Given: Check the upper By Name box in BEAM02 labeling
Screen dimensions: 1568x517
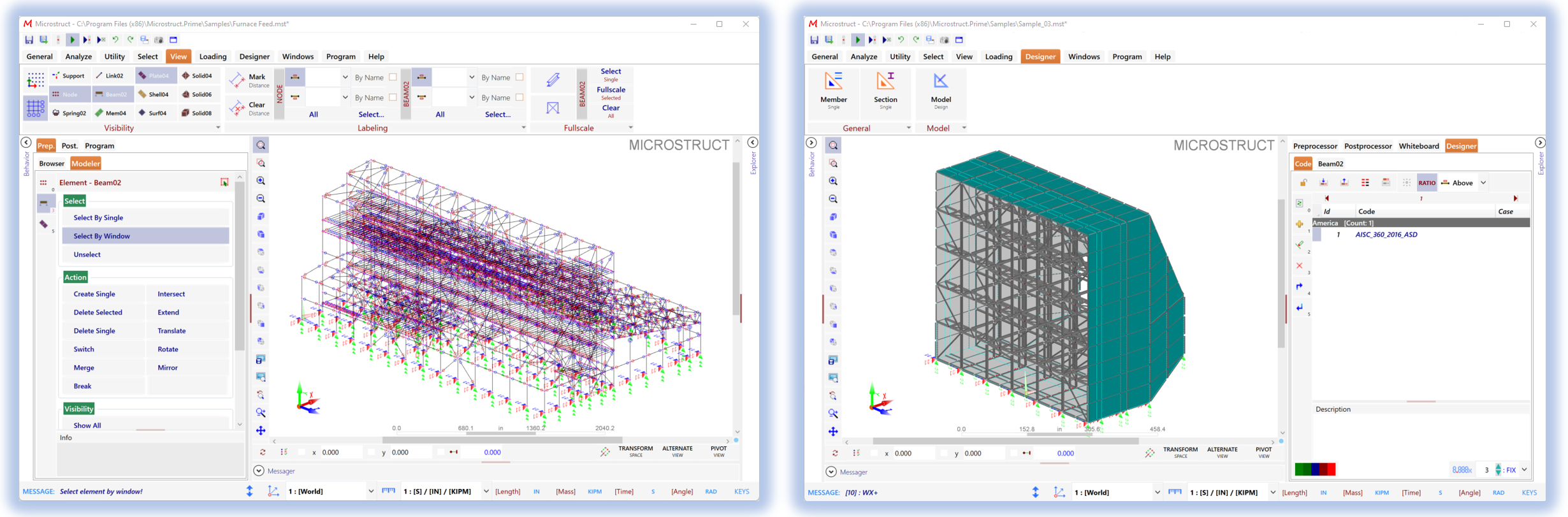Looking at the screenshot, I should [520, 77].
